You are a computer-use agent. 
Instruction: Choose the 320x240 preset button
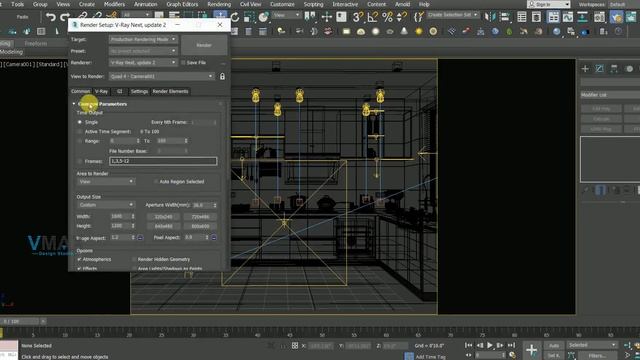point(163,217)
